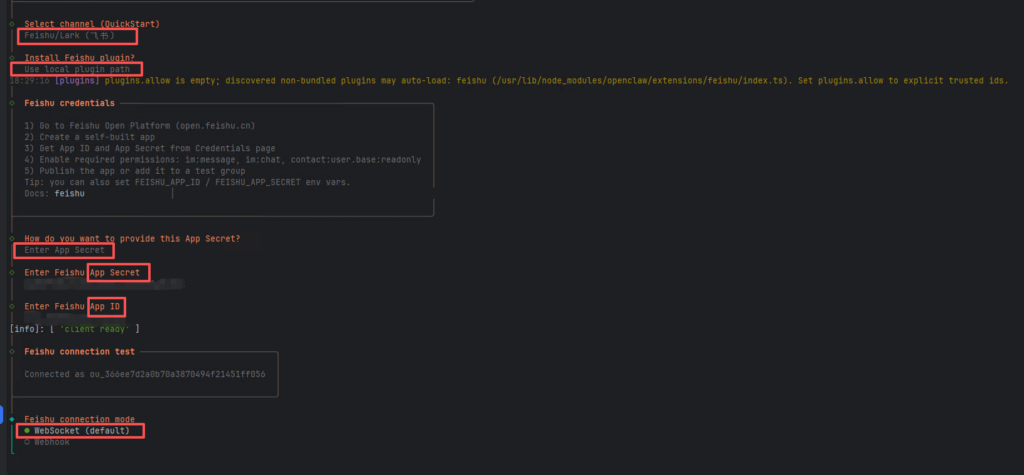
Task: Select the Webhook connection mode option
Action: (x=49, y=441)
